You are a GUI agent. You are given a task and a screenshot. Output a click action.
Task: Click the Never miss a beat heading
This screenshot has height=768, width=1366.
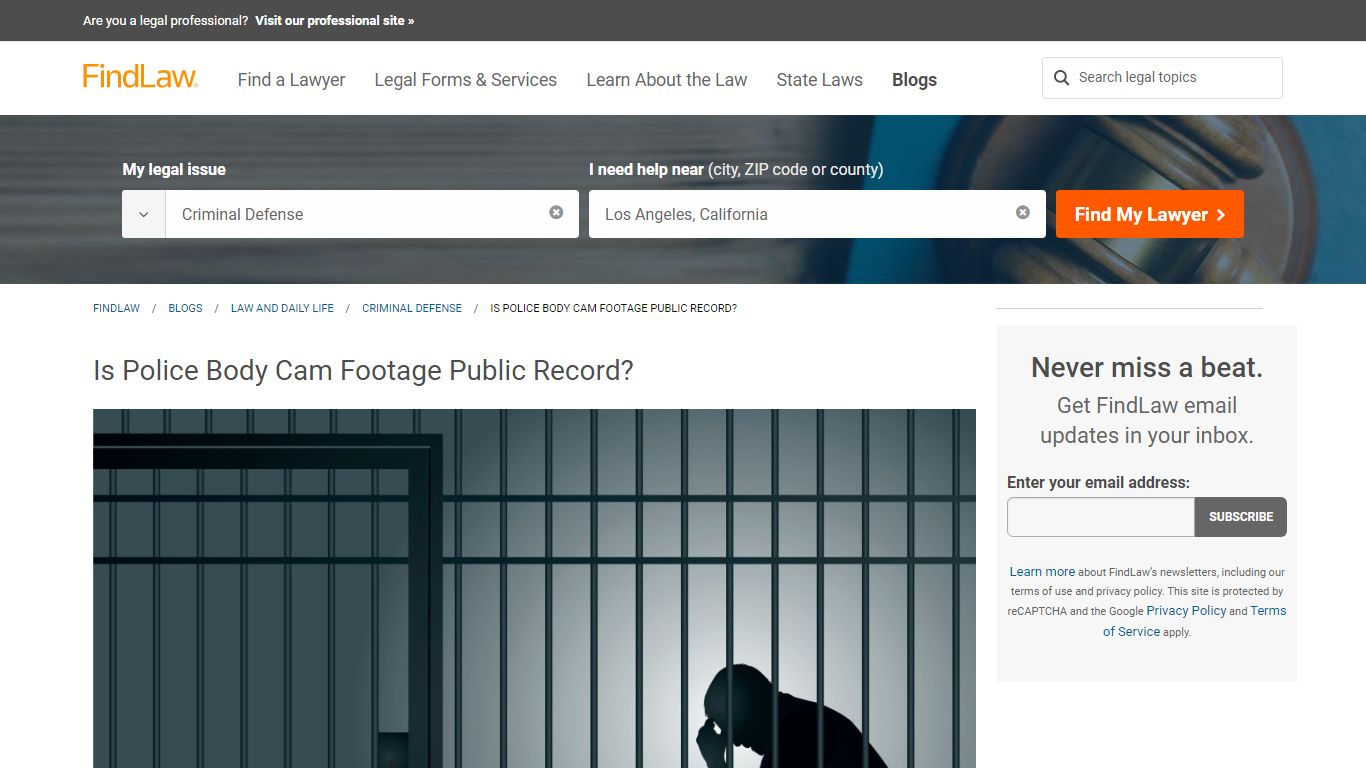coord(1147,368)
